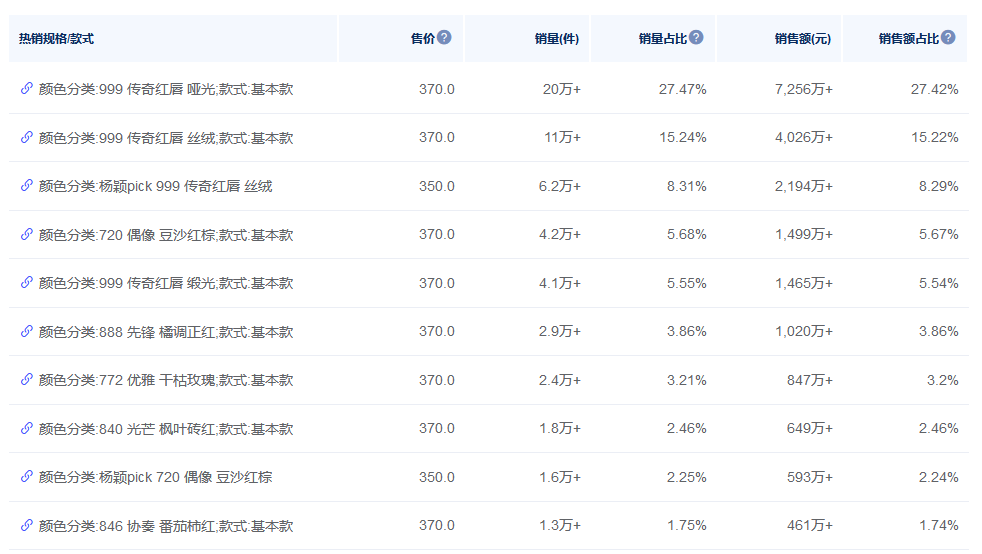Select revenue cell 2,194万+
Screen dimensions: 982x554
pos(804,187)
